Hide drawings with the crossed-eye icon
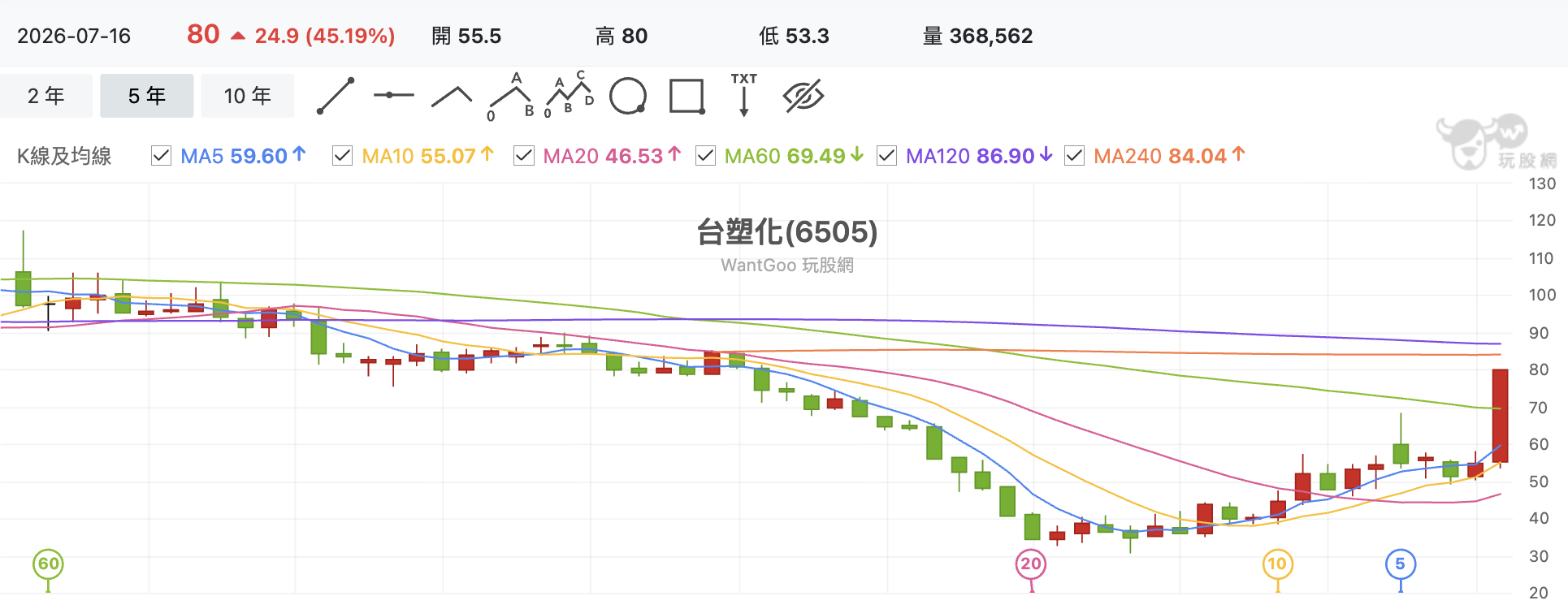This screenshot has height=609, width=1568. (803, 96)
